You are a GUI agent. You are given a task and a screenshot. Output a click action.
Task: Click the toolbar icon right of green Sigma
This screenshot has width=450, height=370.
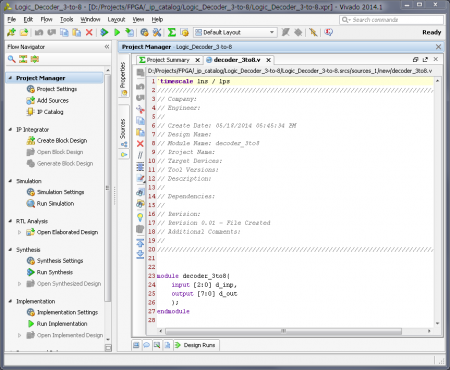pos(184,32)
